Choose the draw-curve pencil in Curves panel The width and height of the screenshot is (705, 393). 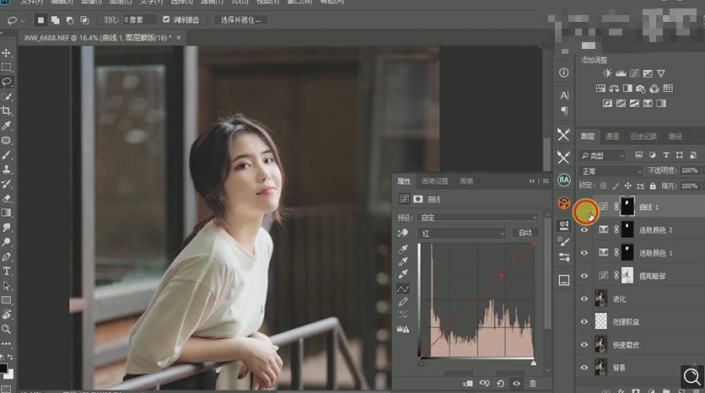[403, 301]
